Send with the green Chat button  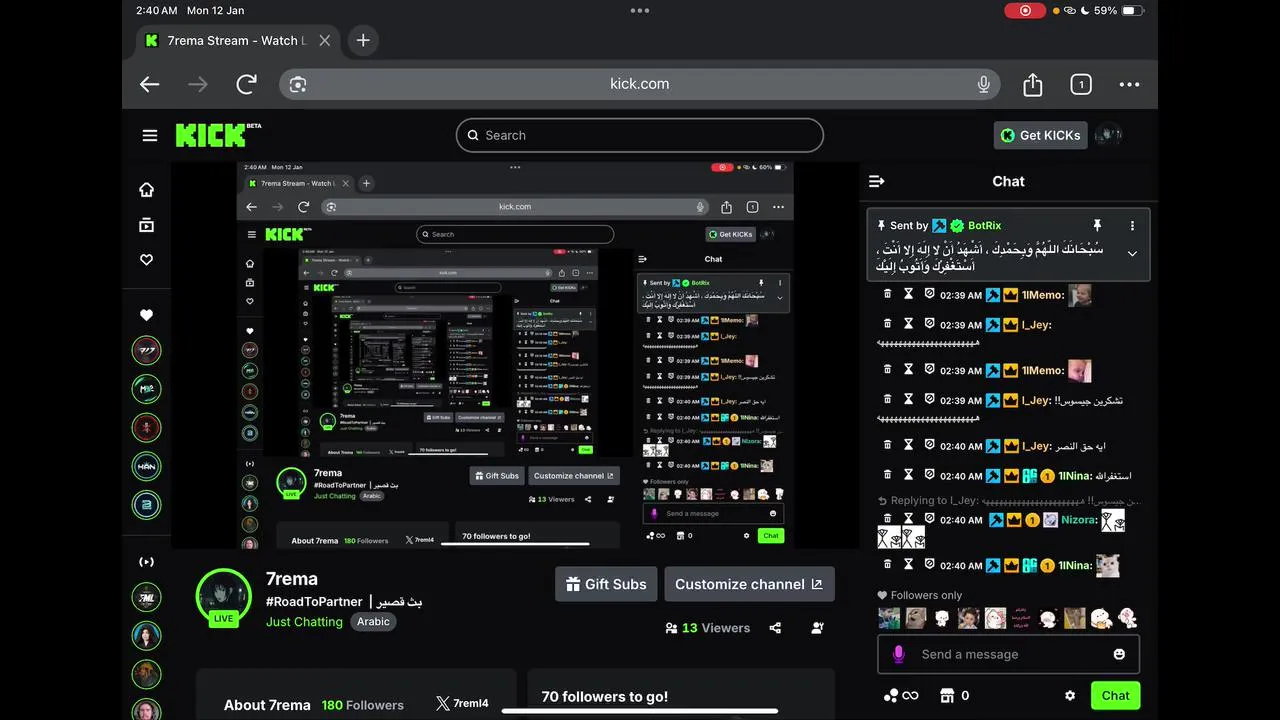tap(1115, 696)
